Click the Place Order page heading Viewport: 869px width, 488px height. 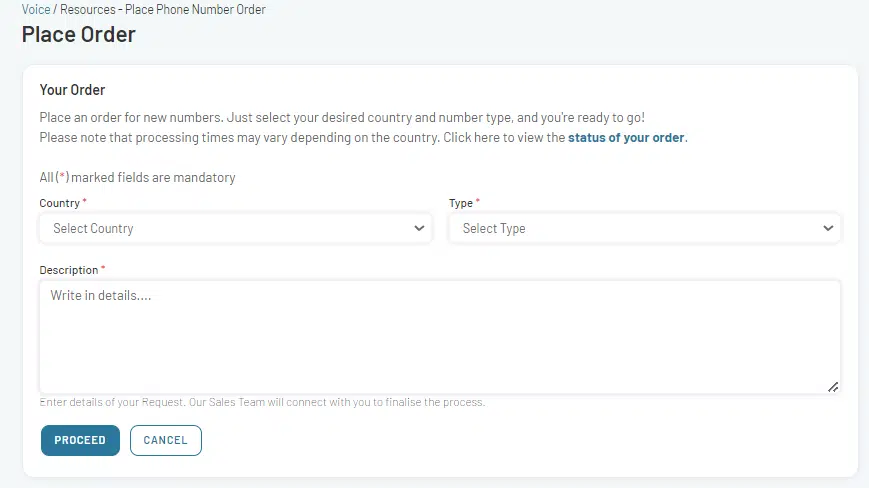79,35
